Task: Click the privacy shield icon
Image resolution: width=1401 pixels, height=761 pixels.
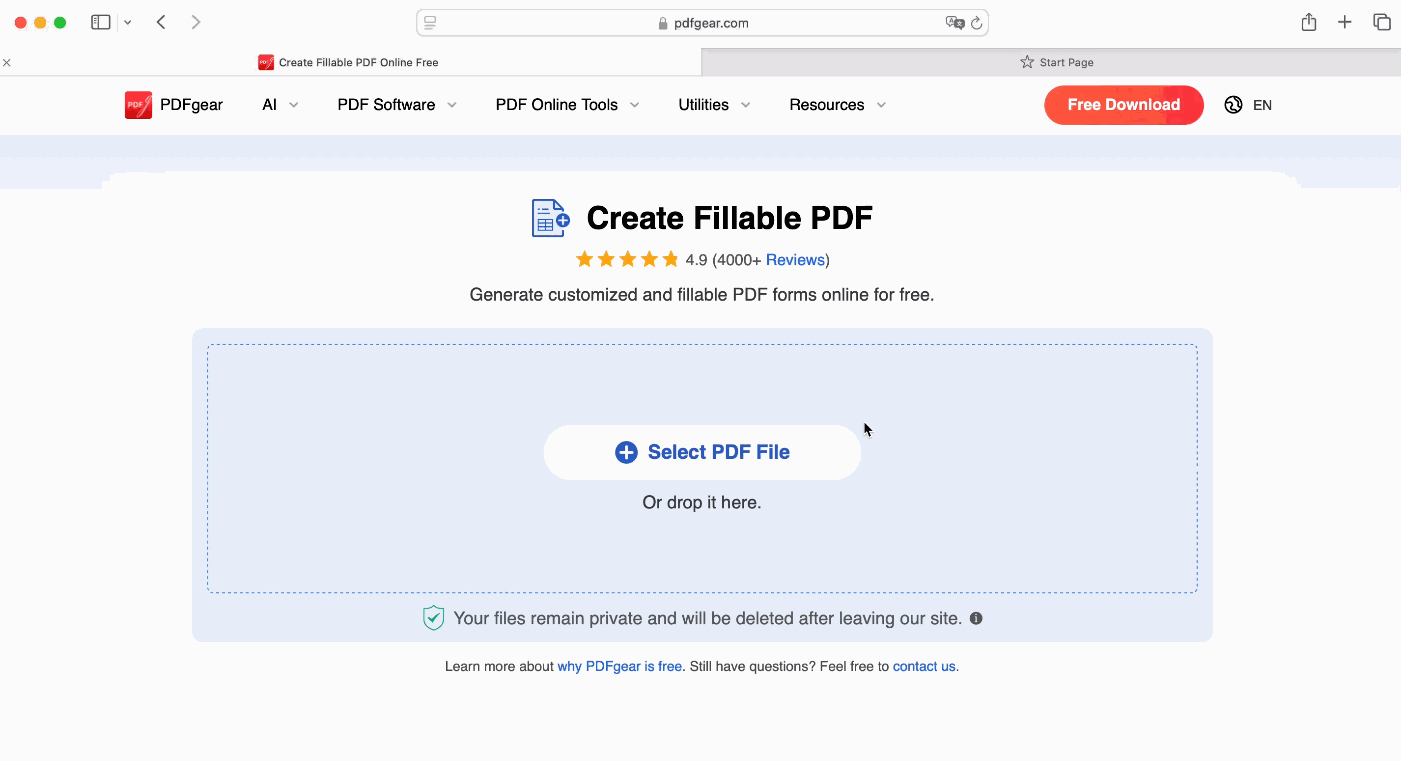Action: click(x=433, y=618)
